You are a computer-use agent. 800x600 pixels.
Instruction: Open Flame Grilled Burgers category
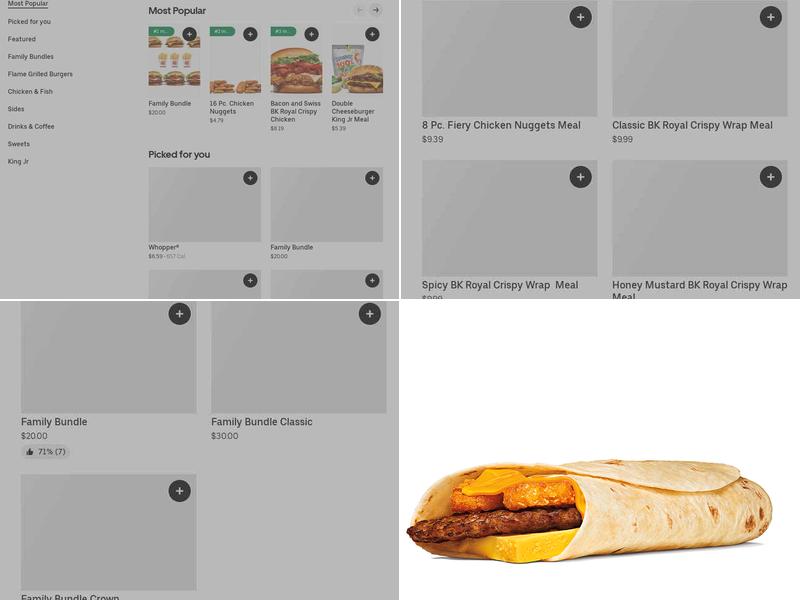coord(40,74)
